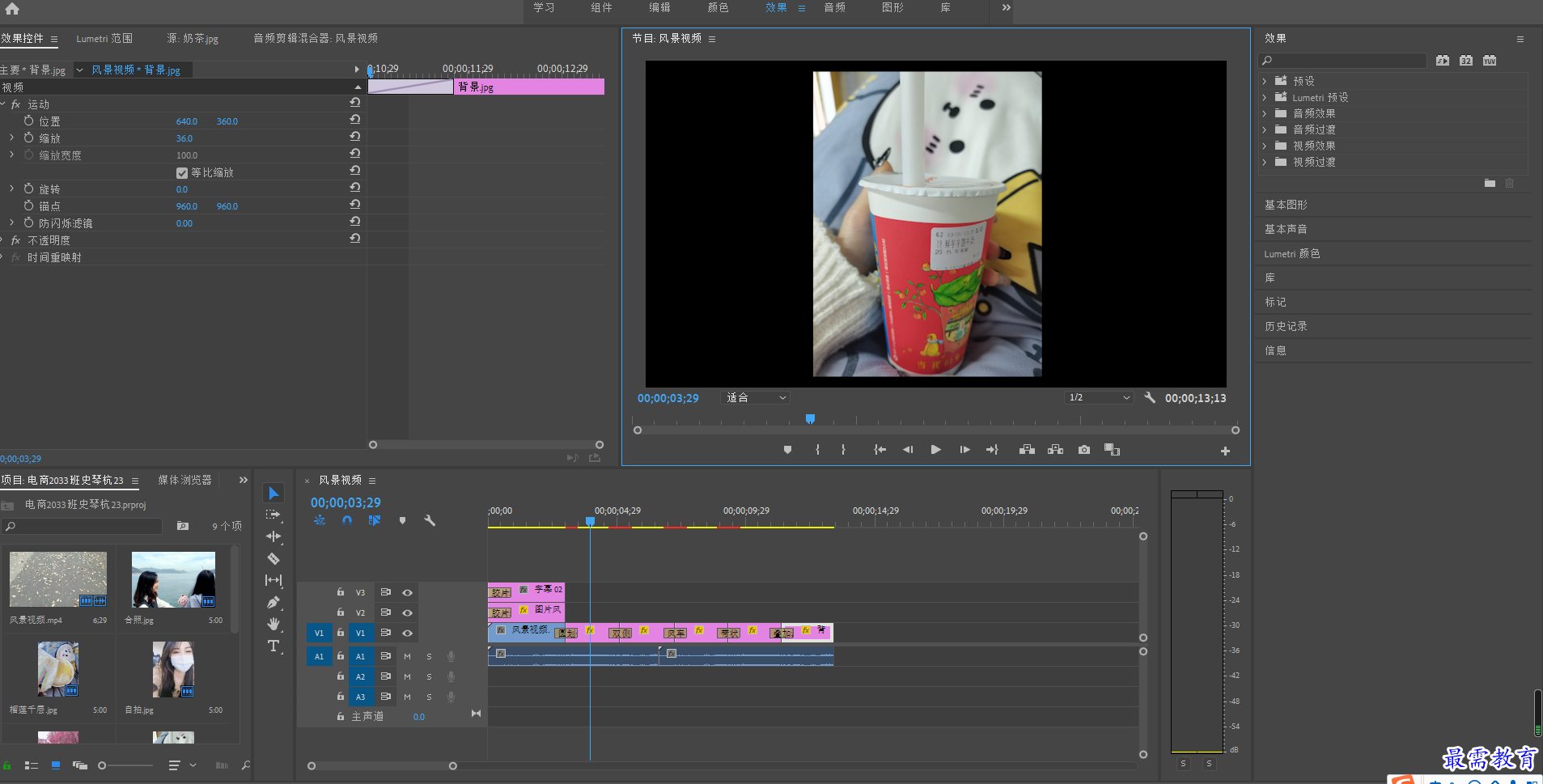Toggle the Linked Selection timeline button

coord(375,521)
